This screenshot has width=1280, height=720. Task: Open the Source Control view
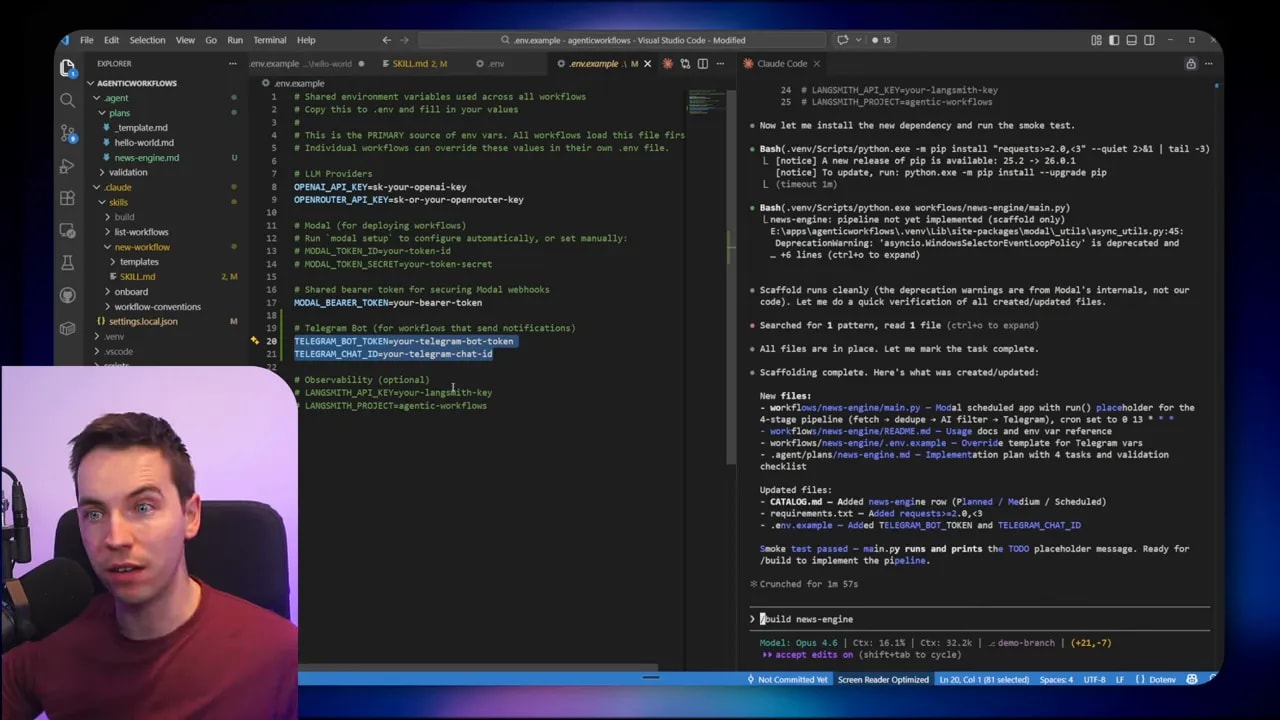(67, 133)
